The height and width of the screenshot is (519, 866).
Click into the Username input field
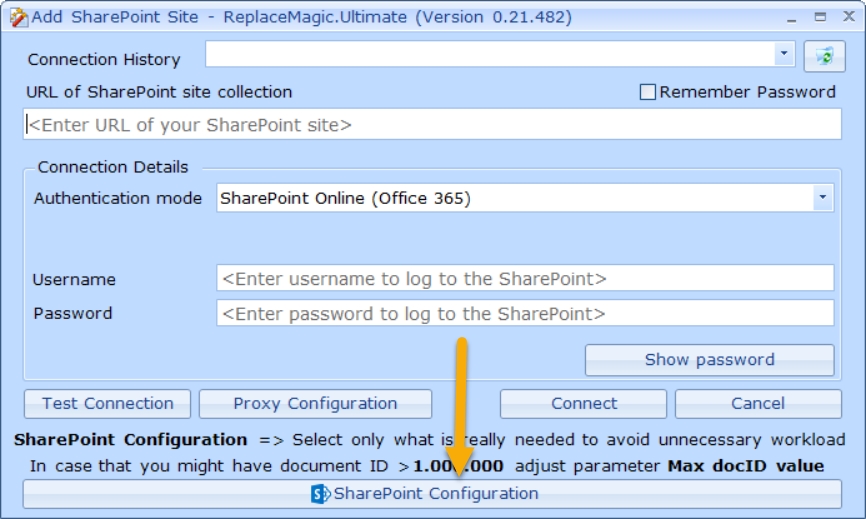pyautogui.click(x=525, y=278)
